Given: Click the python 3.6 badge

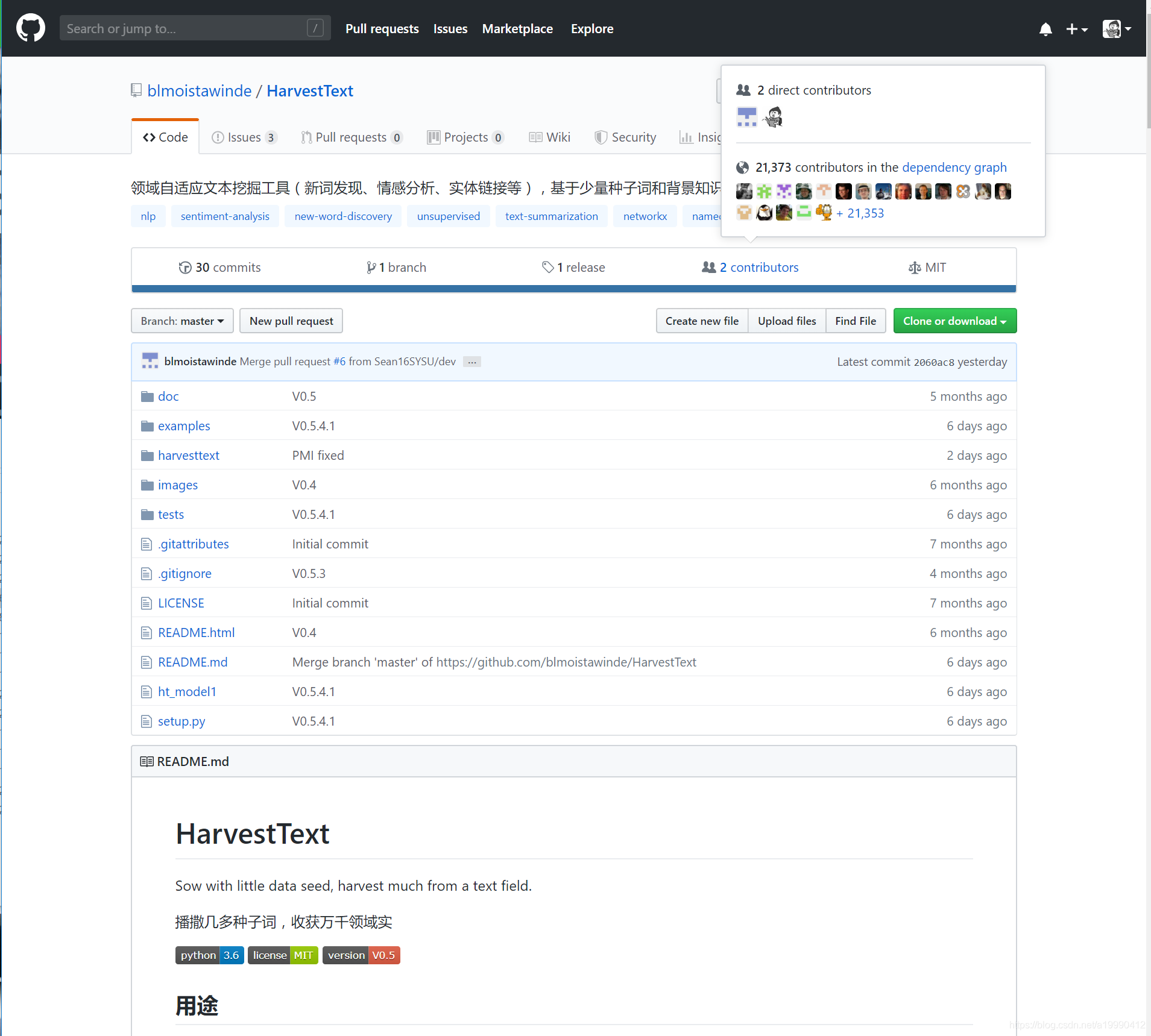Looking at the screenshot, I should pos(210,955).
